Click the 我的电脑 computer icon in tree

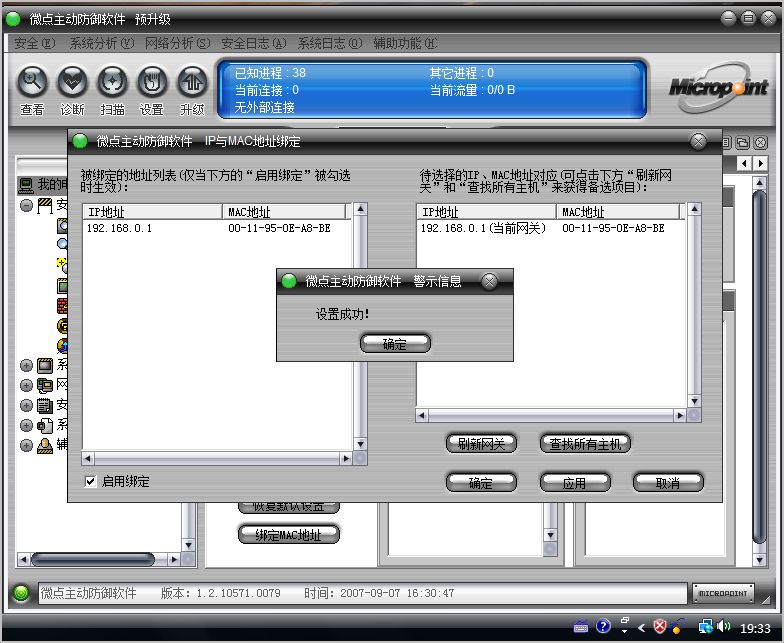pos(26,186)
